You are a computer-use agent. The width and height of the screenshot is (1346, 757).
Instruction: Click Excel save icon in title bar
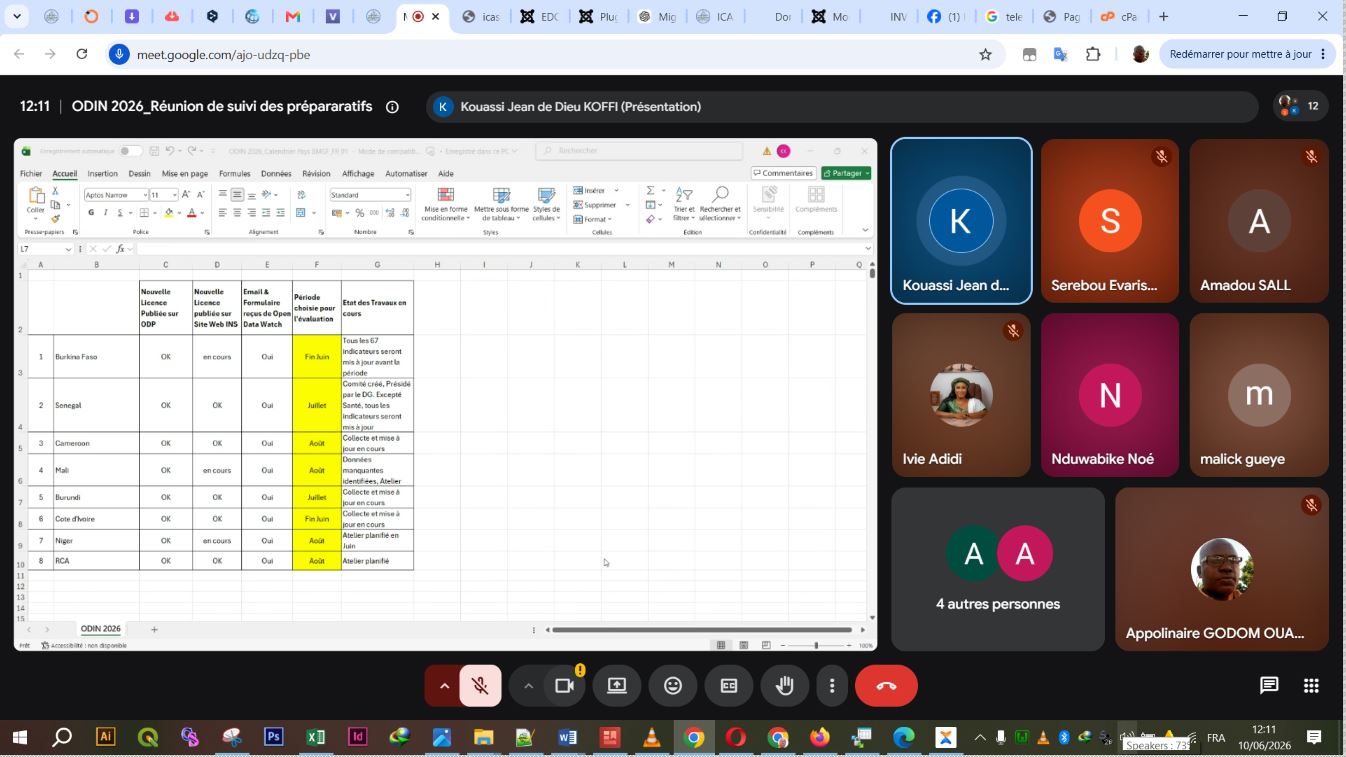point(153,151)
